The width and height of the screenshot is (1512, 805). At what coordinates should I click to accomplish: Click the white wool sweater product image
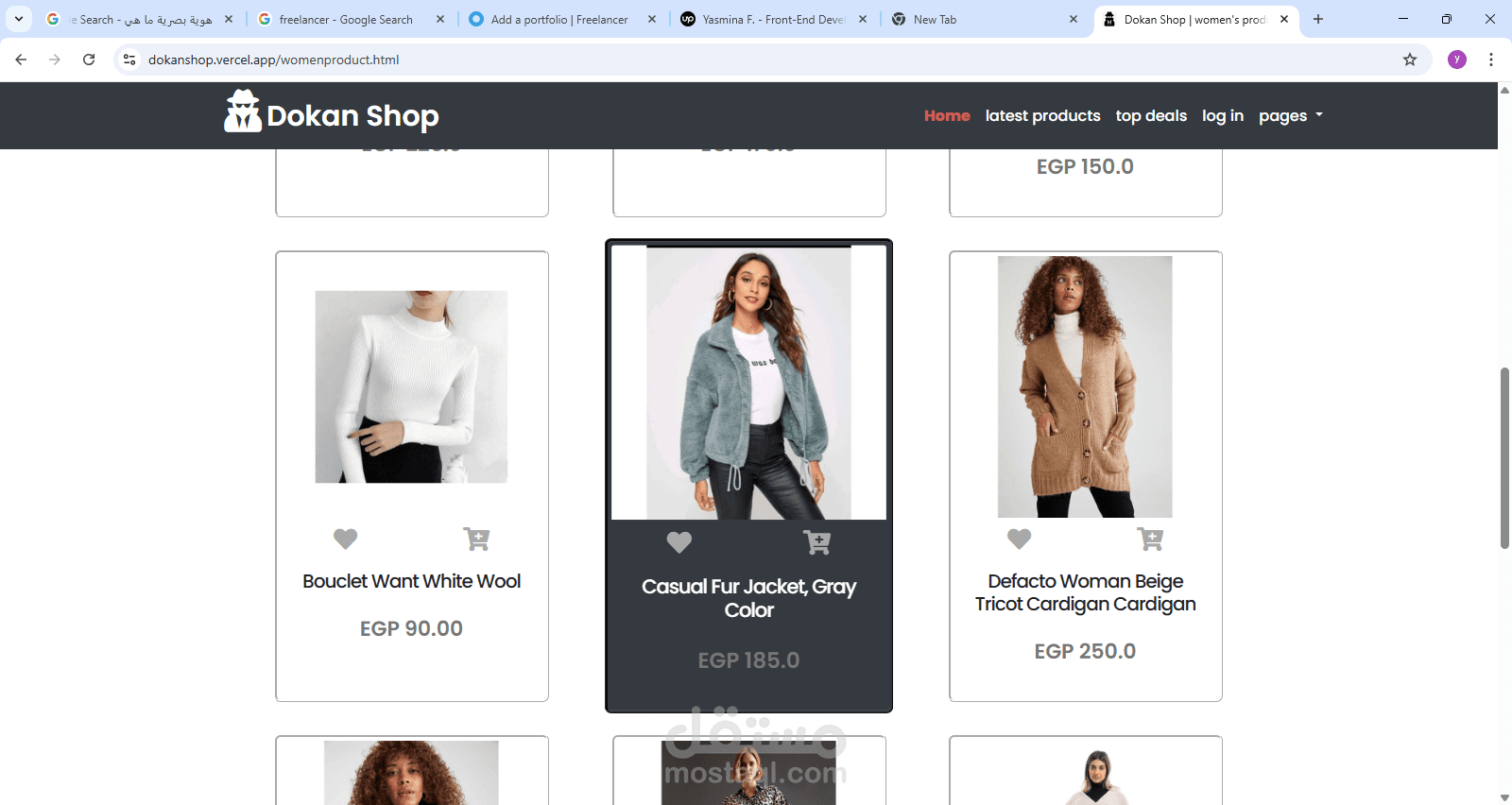(x=411, y=386)
